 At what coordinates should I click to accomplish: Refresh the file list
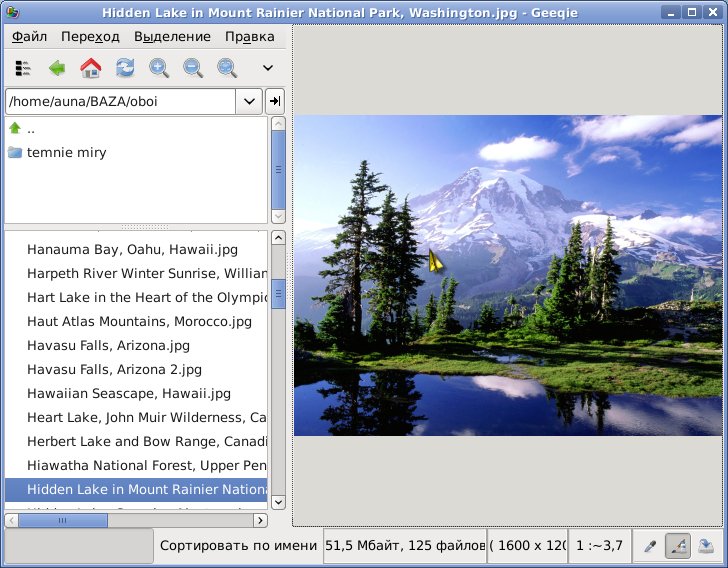[125, 68]
